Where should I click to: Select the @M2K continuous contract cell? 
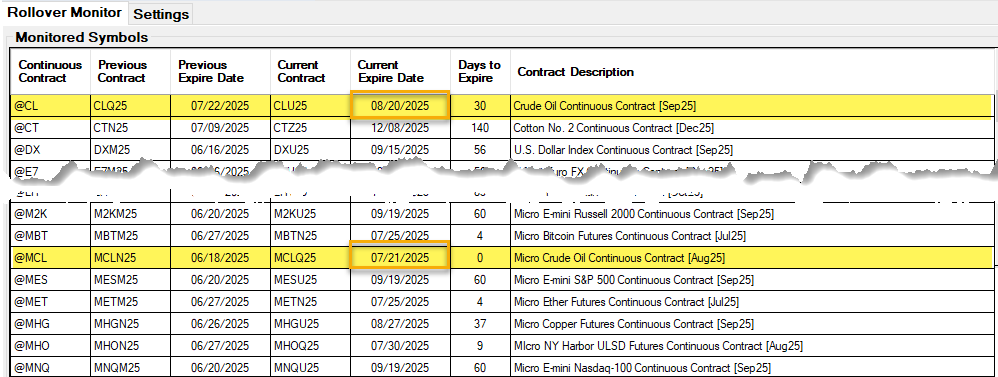click(51, 214)
